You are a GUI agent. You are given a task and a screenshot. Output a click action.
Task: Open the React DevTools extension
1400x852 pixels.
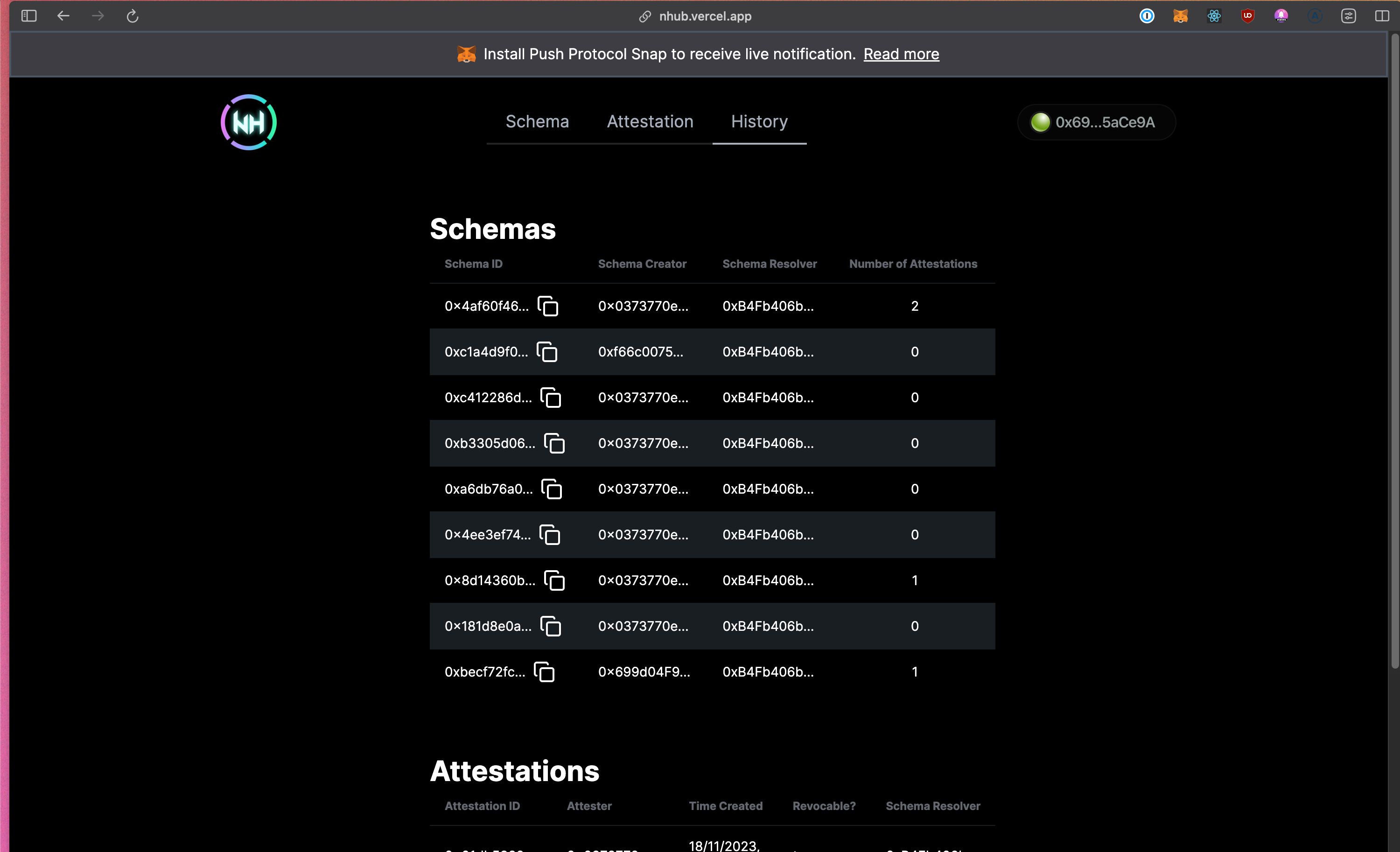click(x=1214, y=16)
